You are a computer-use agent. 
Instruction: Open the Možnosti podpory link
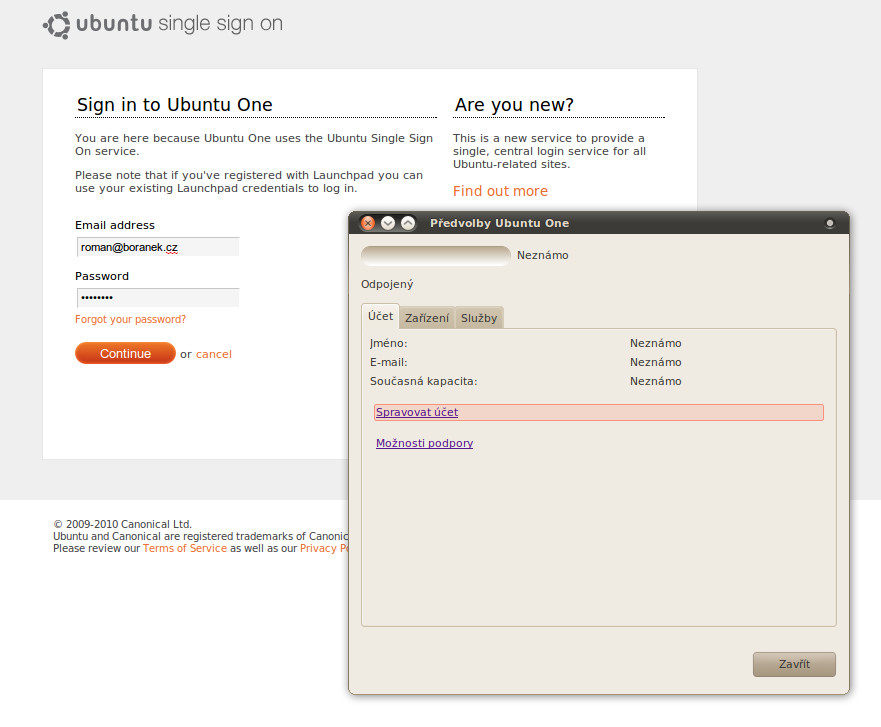click(424, 443)
